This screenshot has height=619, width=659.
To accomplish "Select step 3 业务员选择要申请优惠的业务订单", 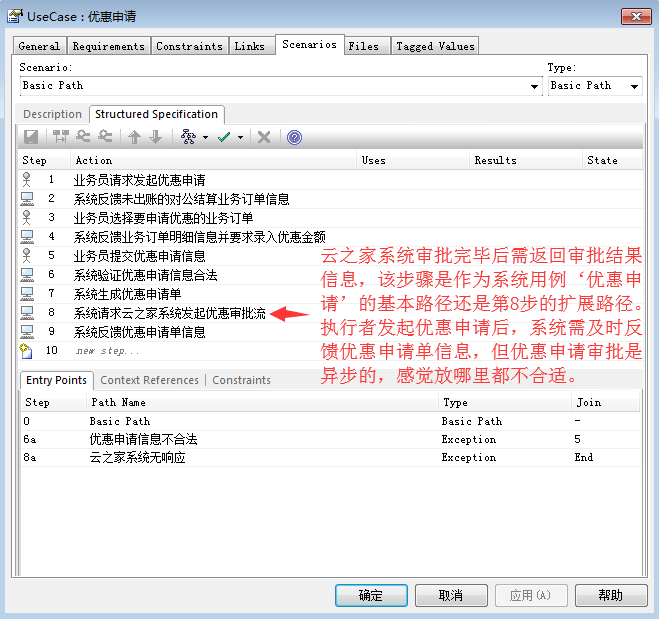I will pos(330,218).
